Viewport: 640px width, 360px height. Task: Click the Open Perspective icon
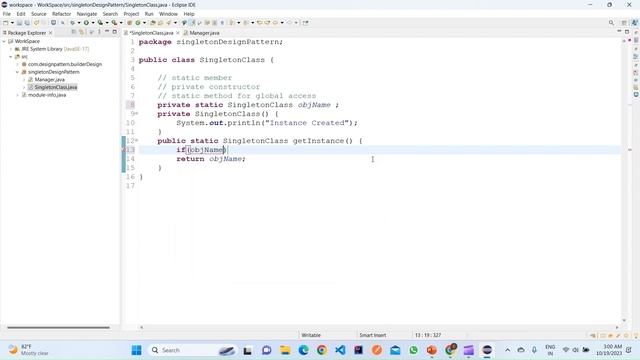(624, 23)
